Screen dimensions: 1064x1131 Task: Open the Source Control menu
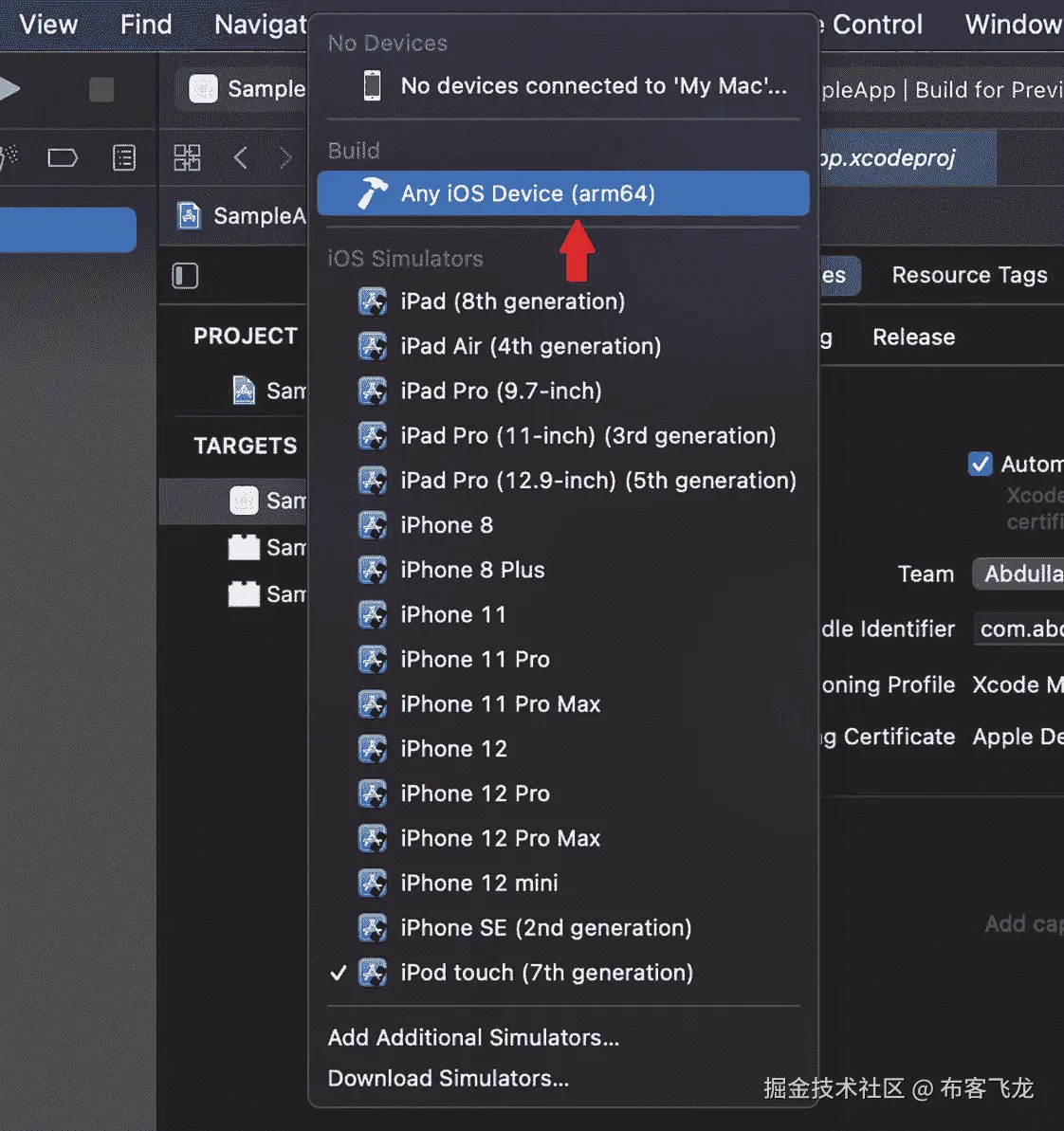pyautogui.click(x=871, y=25)
